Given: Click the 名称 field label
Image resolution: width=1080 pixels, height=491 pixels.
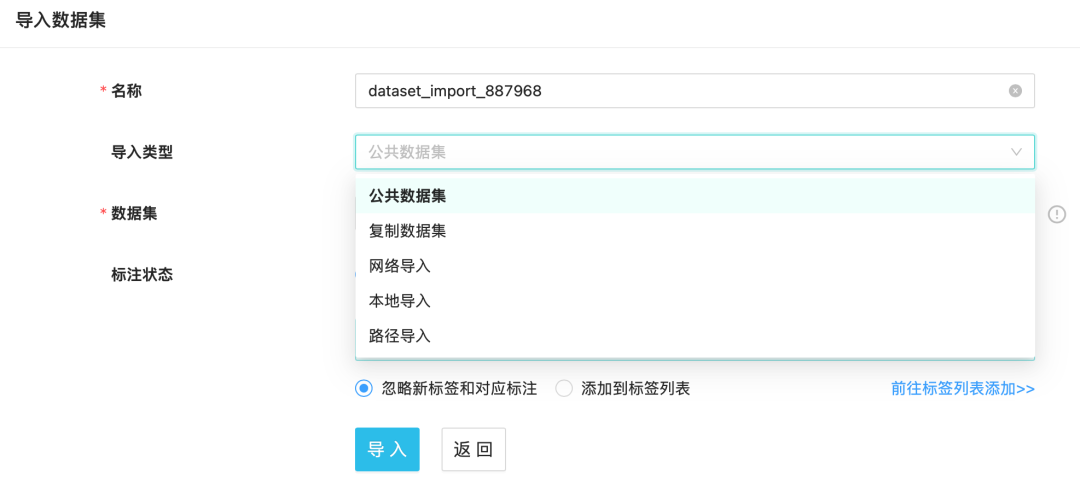Looking at the screenshot, I should pos(126,91).
